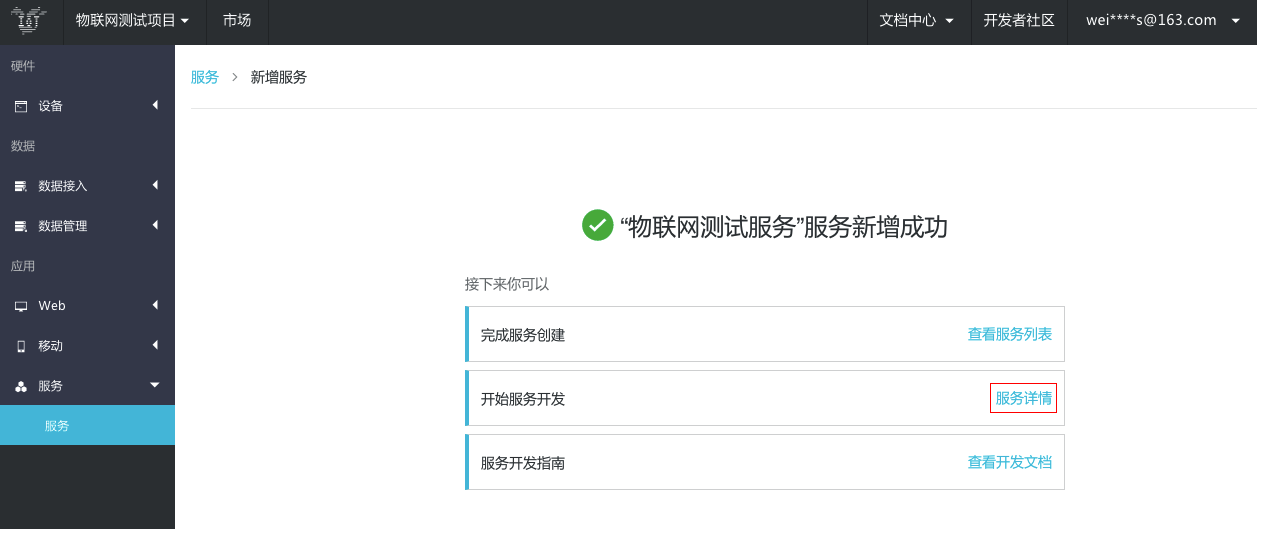Viewport: 1280px width, 550px height.
Task: Open the 物联网测试项目 project dropdown
Action: point(133,20)
